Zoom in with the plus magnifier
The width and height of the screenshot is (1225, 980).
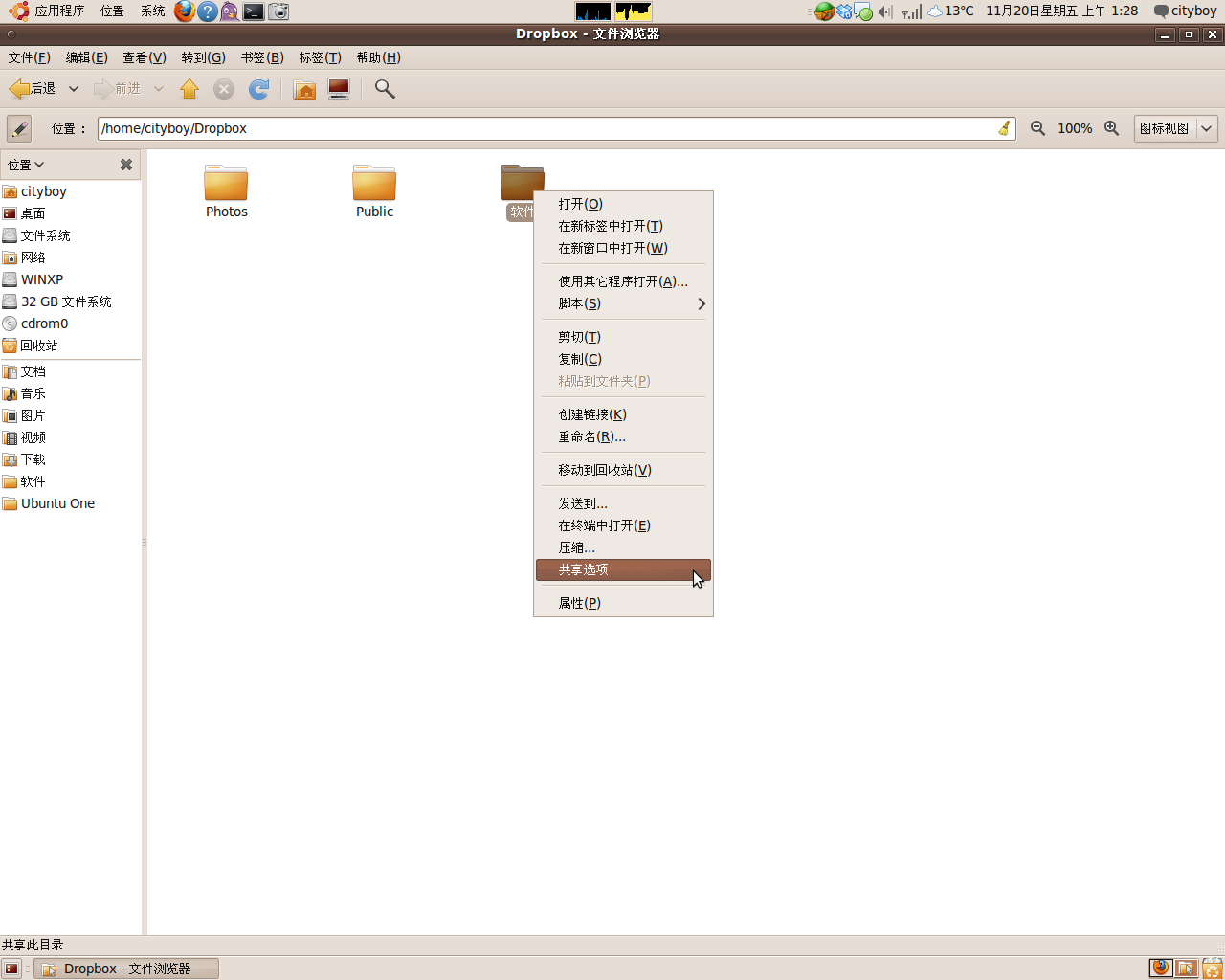pyautogui.click(x=1111, y=128)
